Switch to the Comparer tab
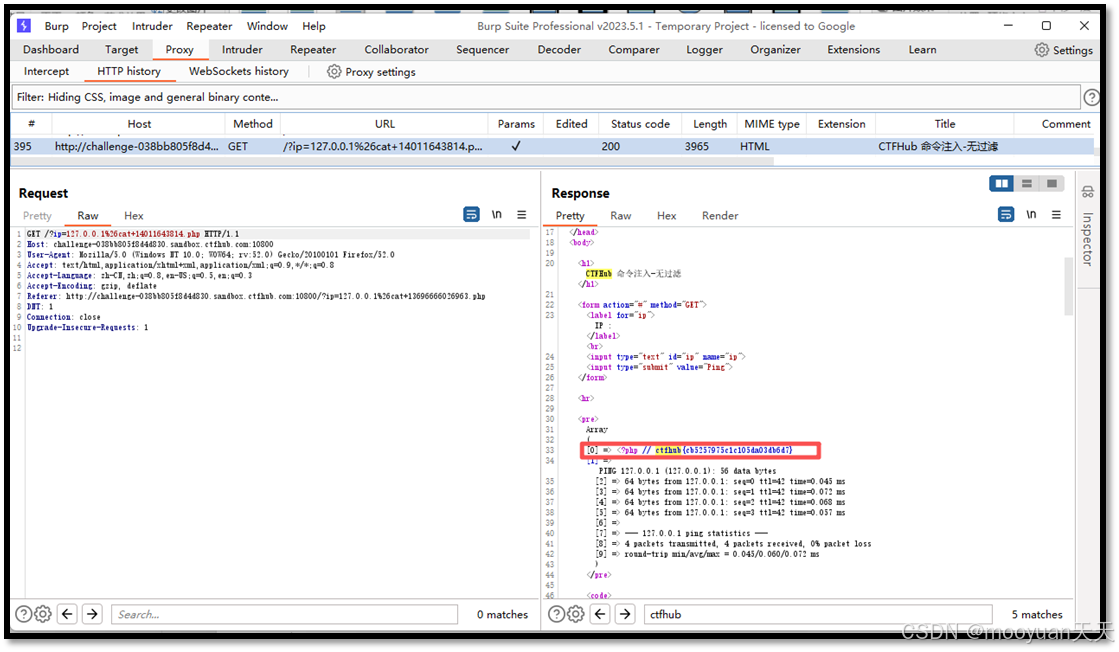 [x=634, y=50]
